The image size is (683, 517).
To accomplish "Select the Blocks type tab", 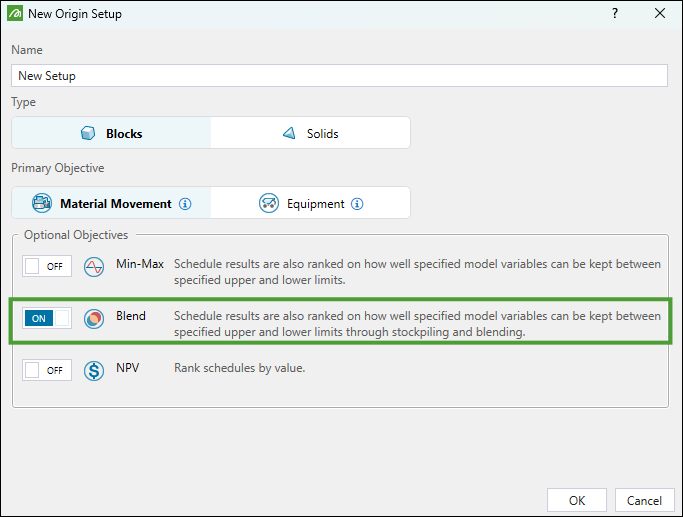I will pyautogui.click(x=112, y=133).
